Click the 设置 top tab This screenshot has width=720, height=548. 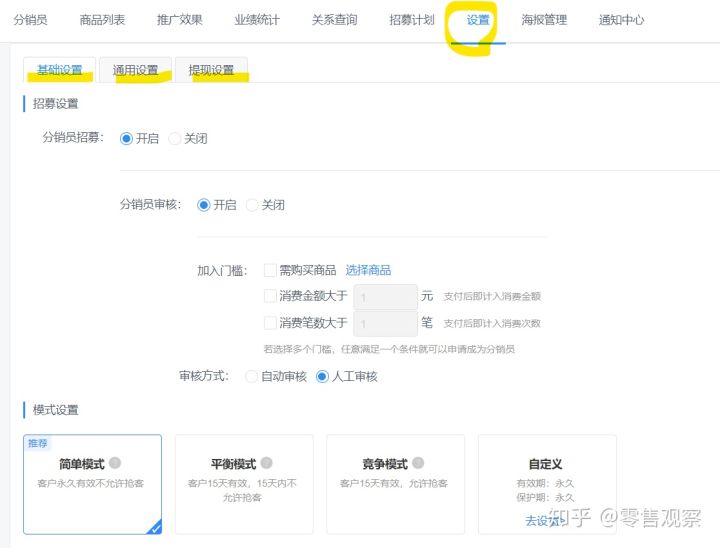[x=478, y=20]
